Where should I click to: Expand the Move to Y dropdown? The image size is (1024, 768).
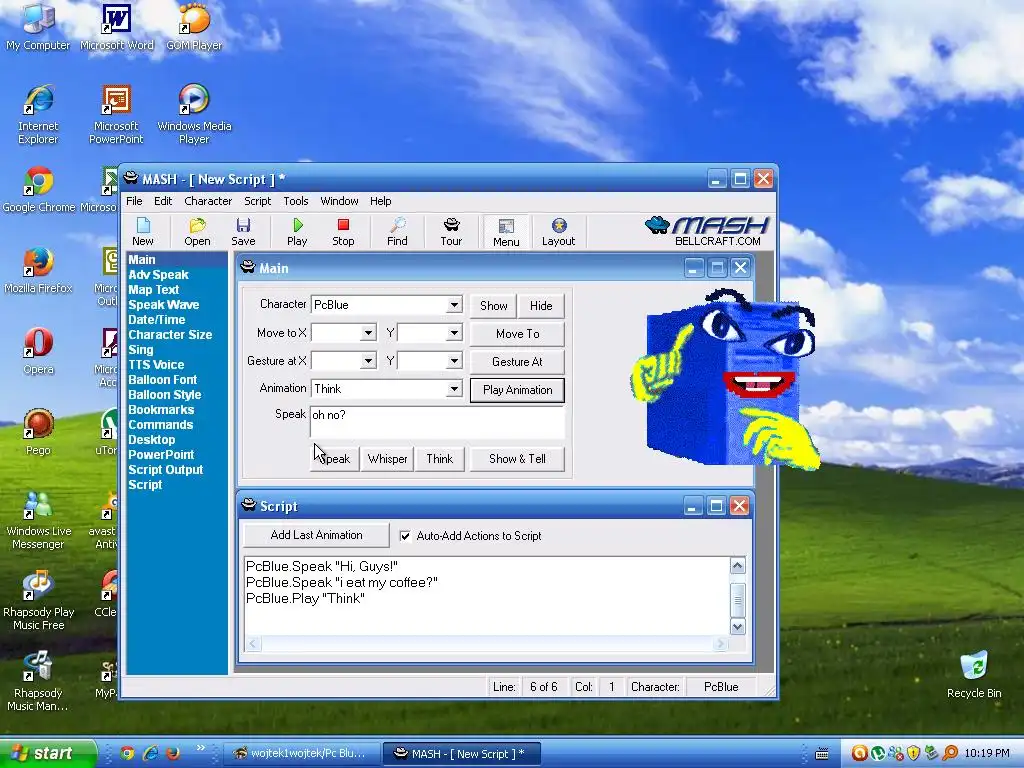point(454,333)
